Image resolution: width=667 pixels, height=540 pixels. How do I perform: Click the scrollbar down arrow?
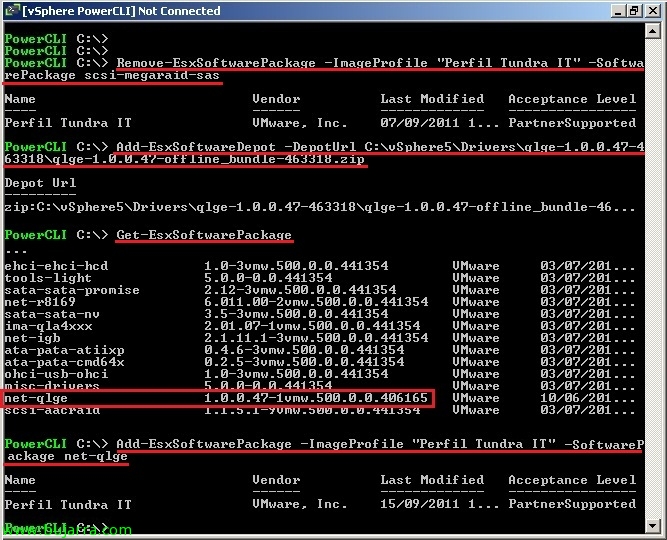click(653, 526)
